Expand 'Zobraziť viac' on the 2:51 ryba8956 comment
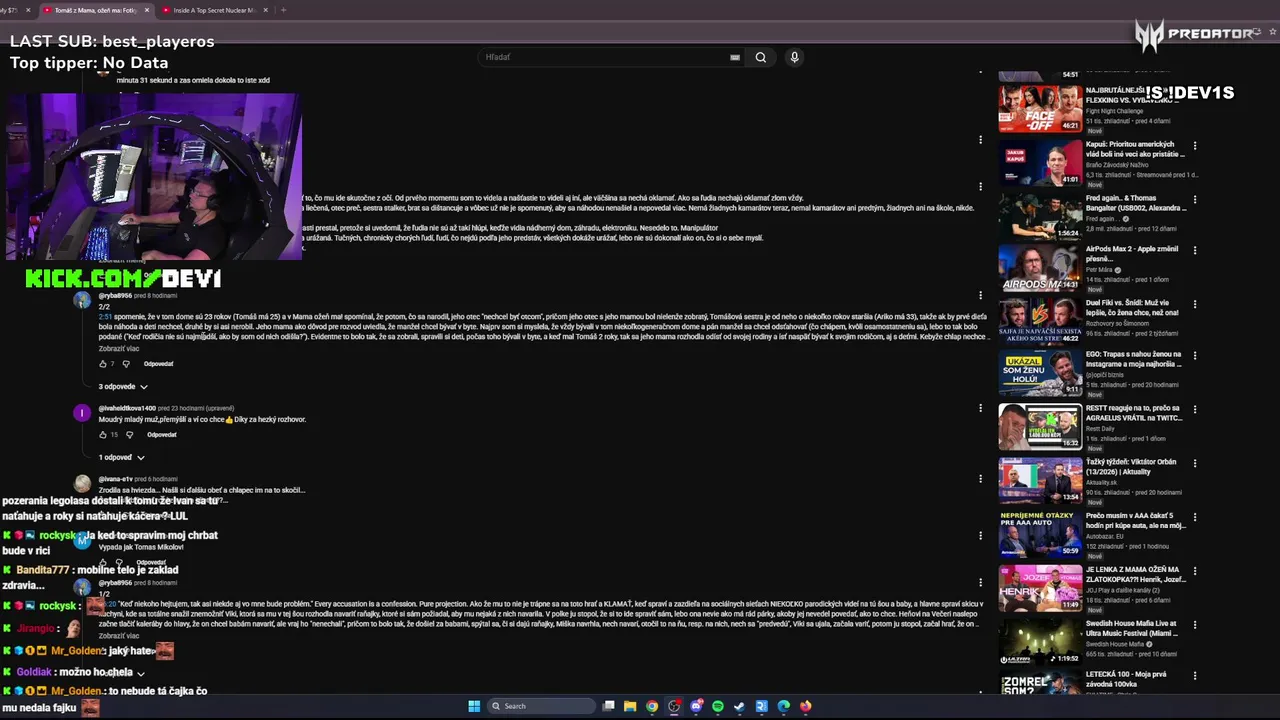This screenshot has width=1280, height=720. (x=118, y=349)
